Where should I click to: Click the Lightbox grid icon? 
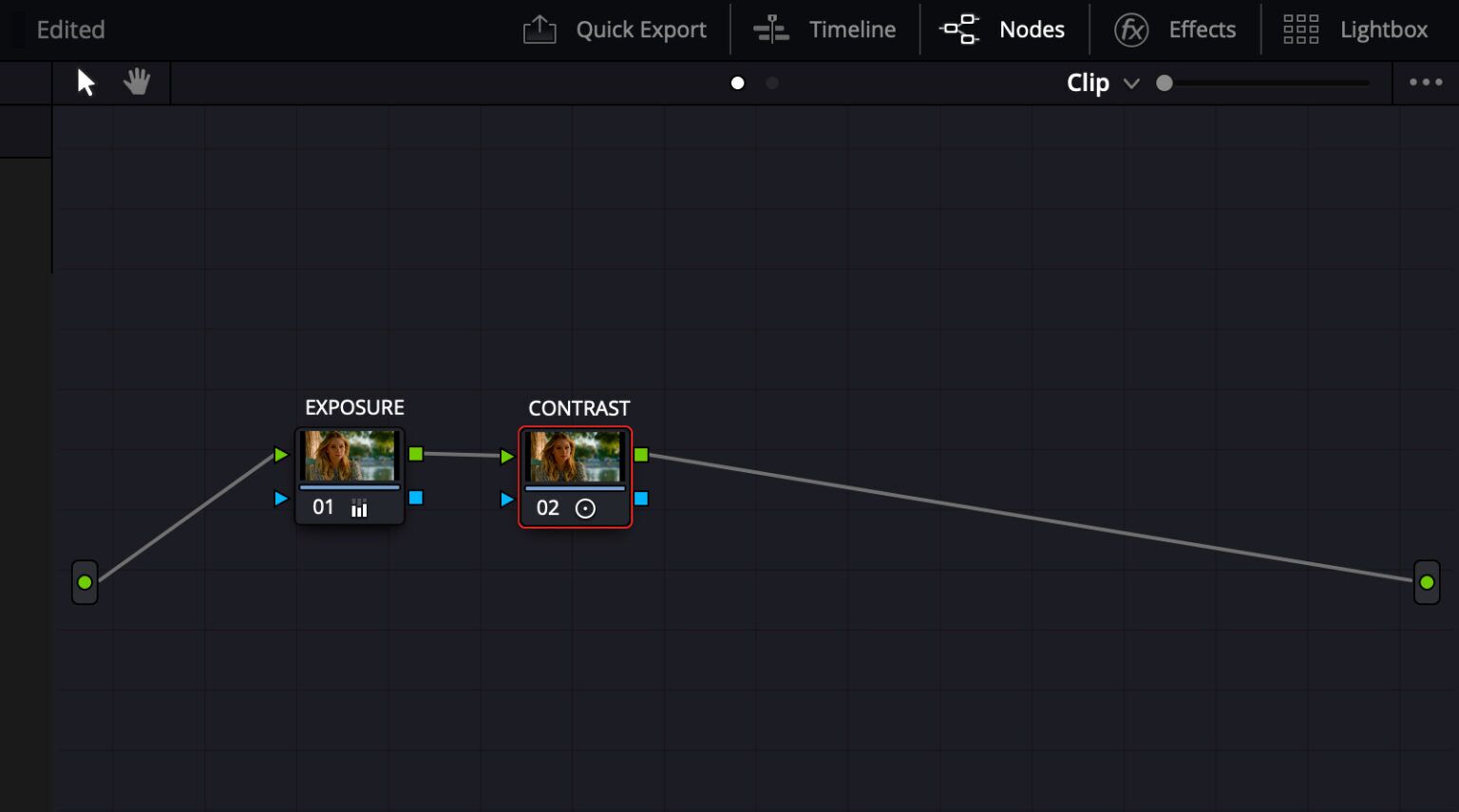pyautogui.click(x=1300, y=29)
